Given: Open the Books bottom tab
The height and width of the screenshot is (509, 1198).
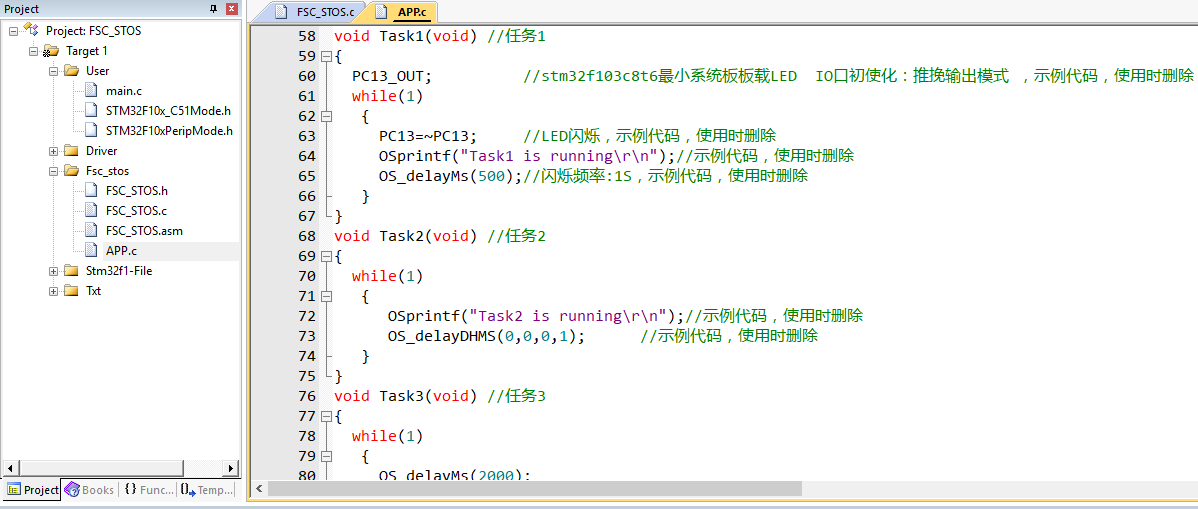Looking at the screenshot, I should point(89,490).
